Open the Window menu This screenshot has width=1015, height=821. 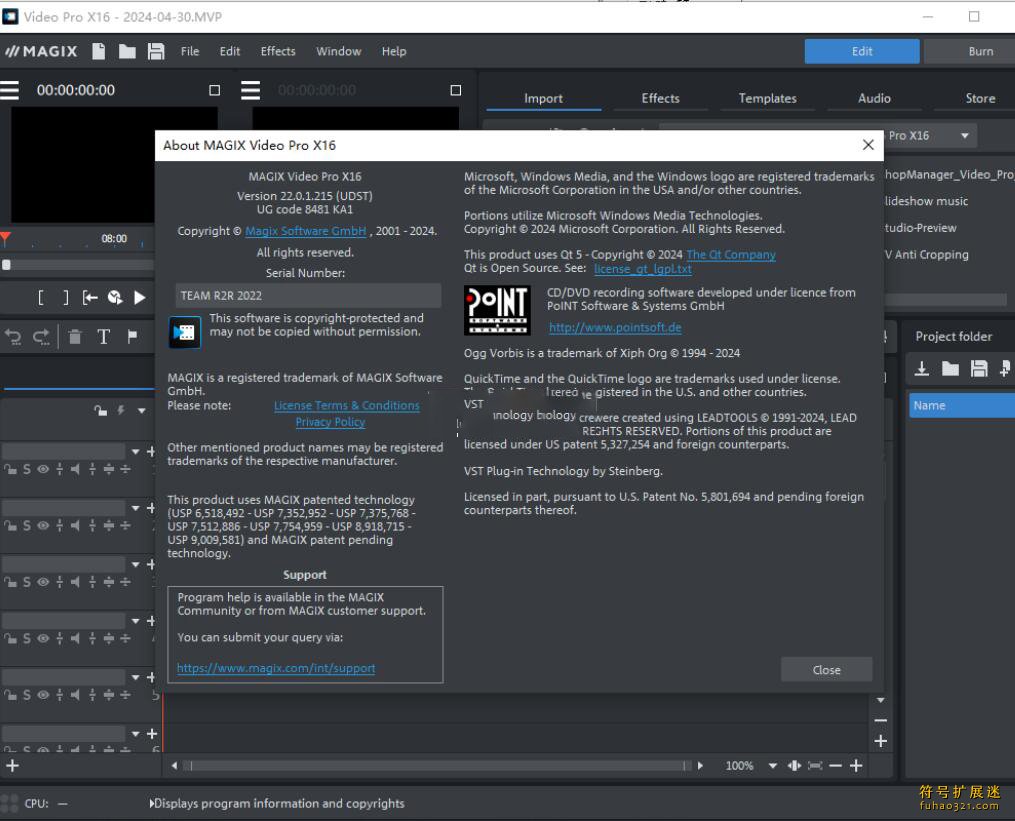339,51
